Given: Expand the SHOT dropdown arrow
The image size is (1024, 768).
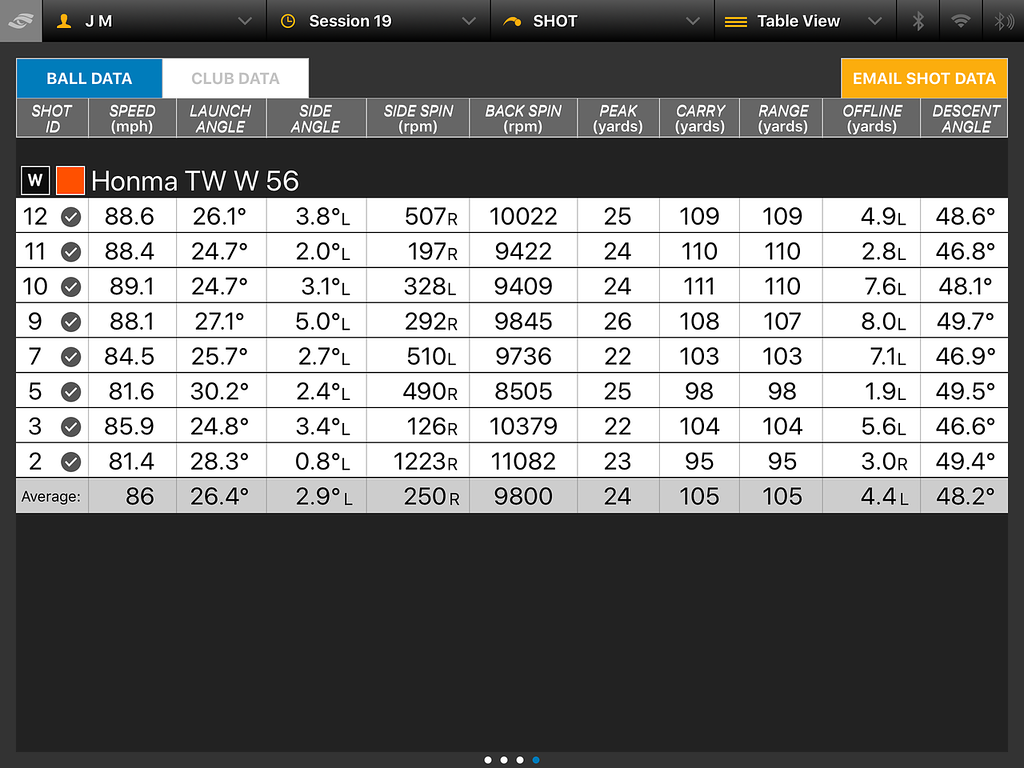Looking at the screenshot, I should point(693,22).
